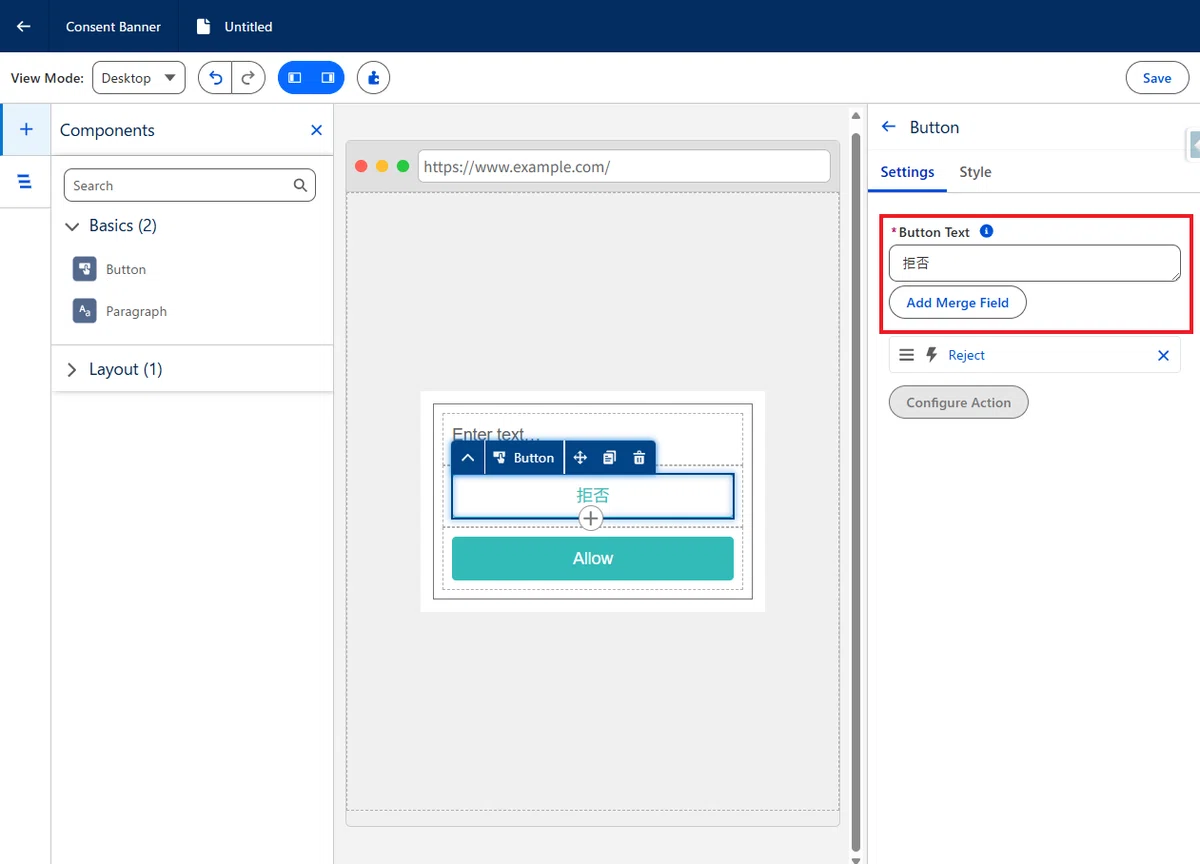
Task: Click the search magnifier icon
Action: click(300, 185)
